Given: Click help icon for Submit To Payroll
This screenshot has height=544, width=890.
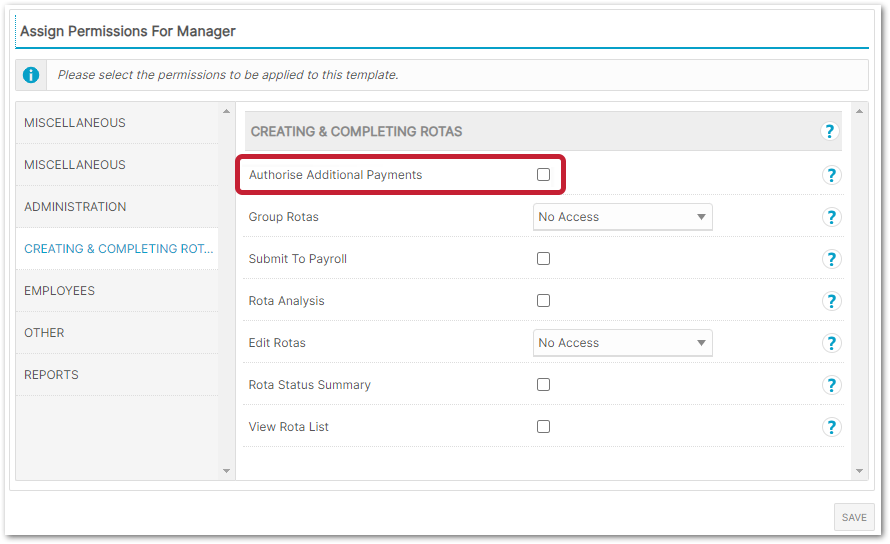Looking at the screenshot, I should coord(830,259).
